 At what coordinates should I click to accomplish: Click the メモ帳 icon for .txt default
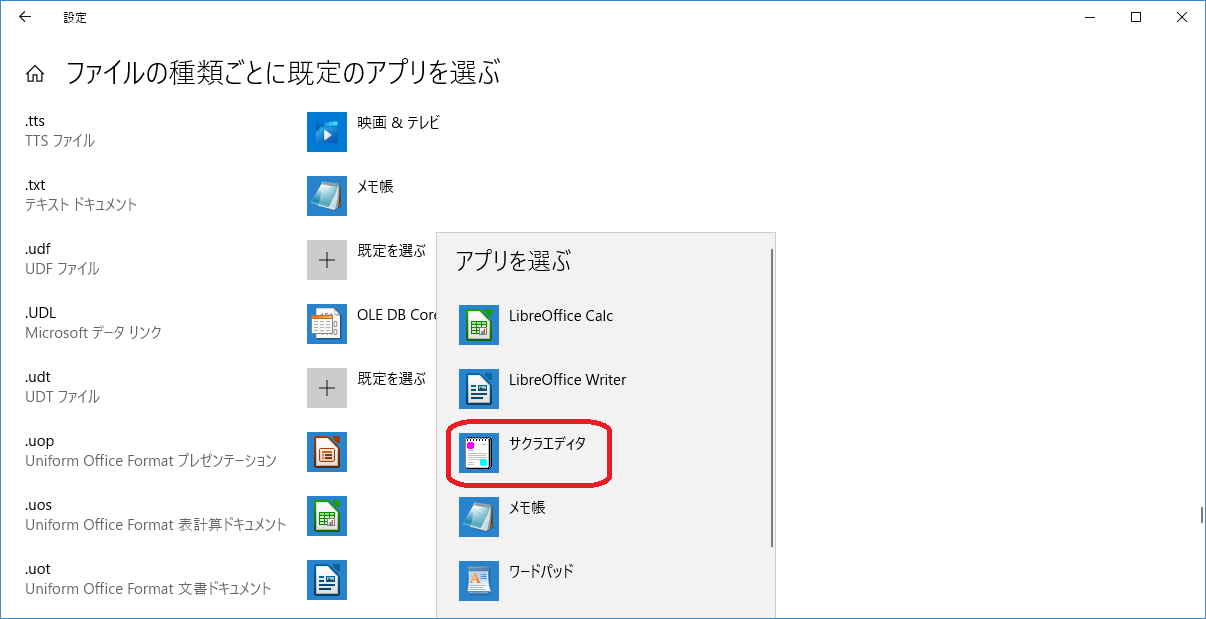tap(327, 196)
